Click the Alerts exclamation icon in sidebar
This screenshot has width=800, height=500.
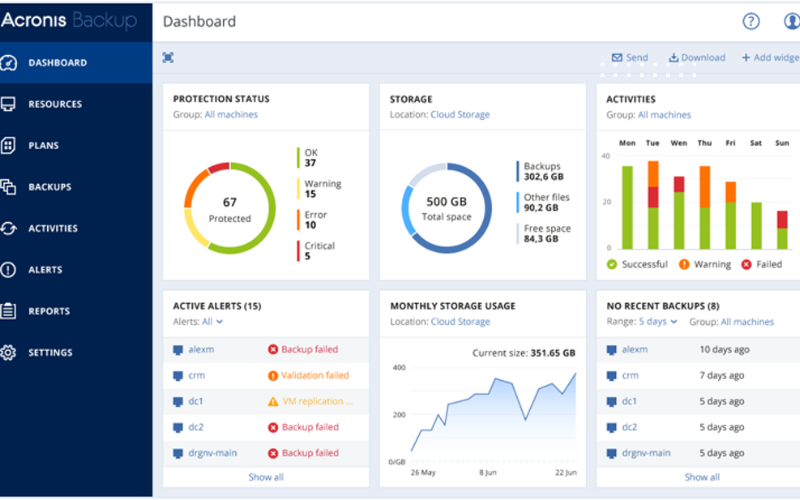[8, 269]
